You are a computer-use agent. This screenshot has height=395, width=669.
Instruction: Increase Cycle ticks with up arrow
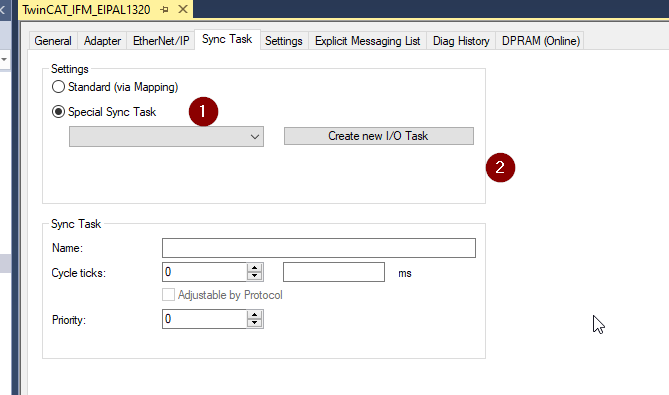click(x=255, y=268)
